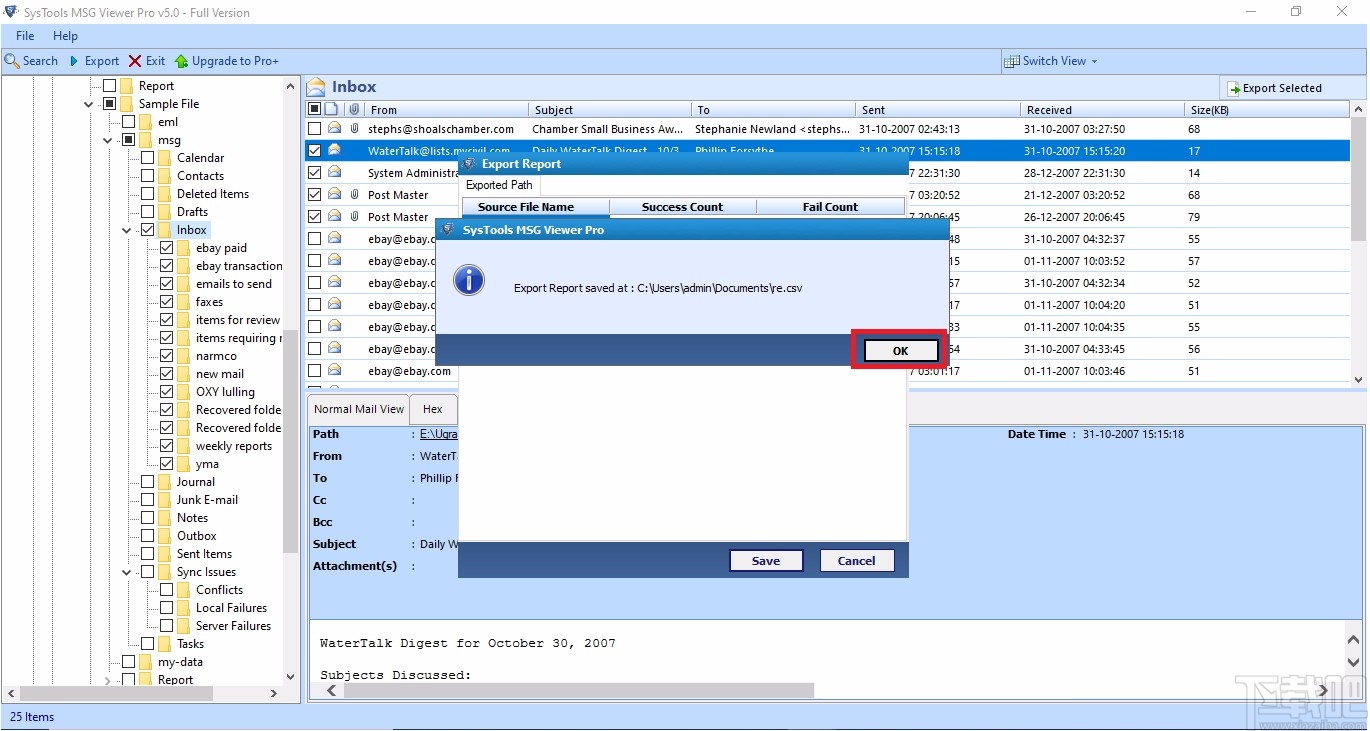Click the attachment paperclip column header icon
Viewport: 1370px width, 731px height.
354,109
